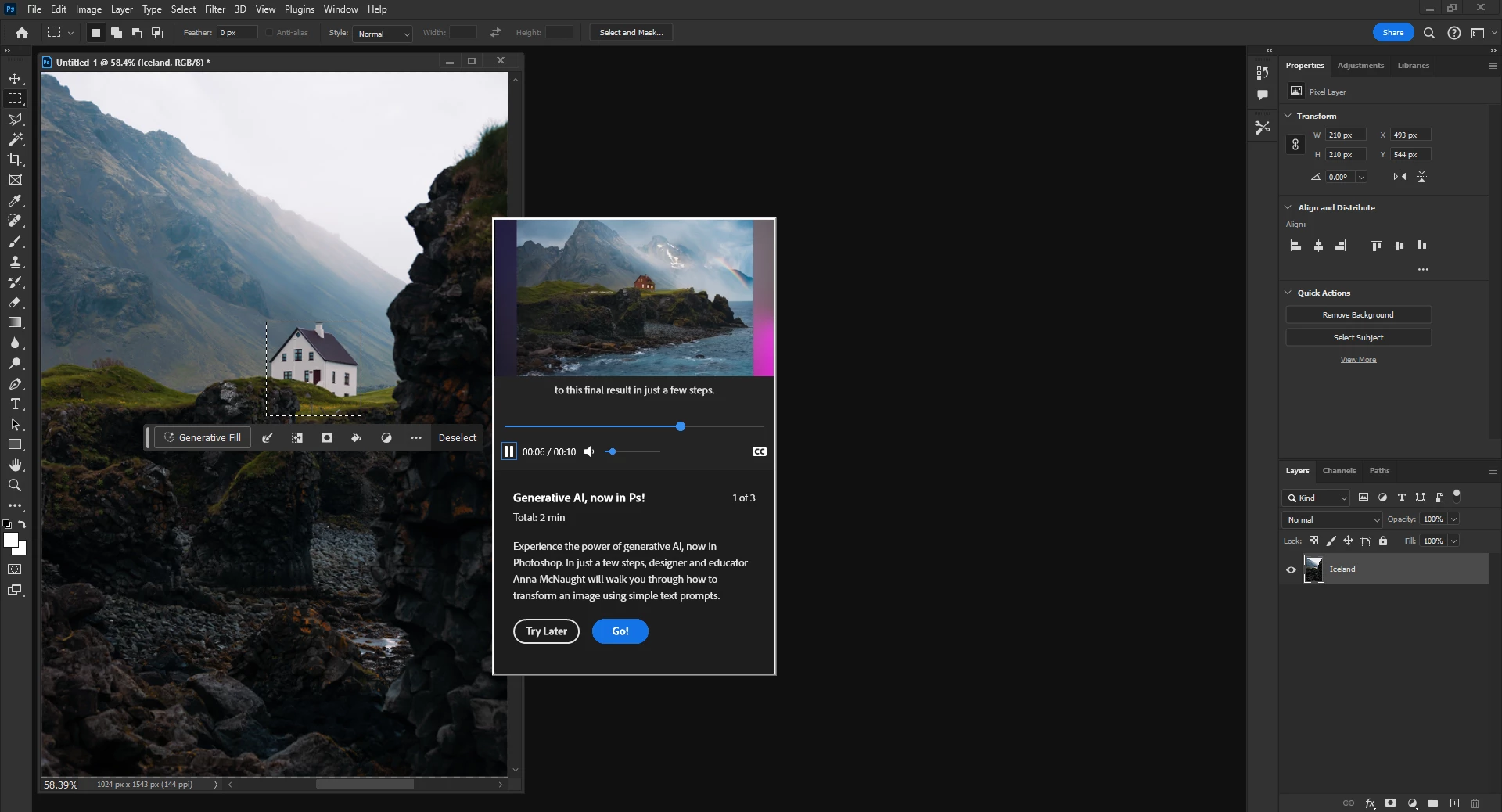Flip the layer horizontally in Properties
Viewport: 1502px width, 812px height.
coord(1400,177)
